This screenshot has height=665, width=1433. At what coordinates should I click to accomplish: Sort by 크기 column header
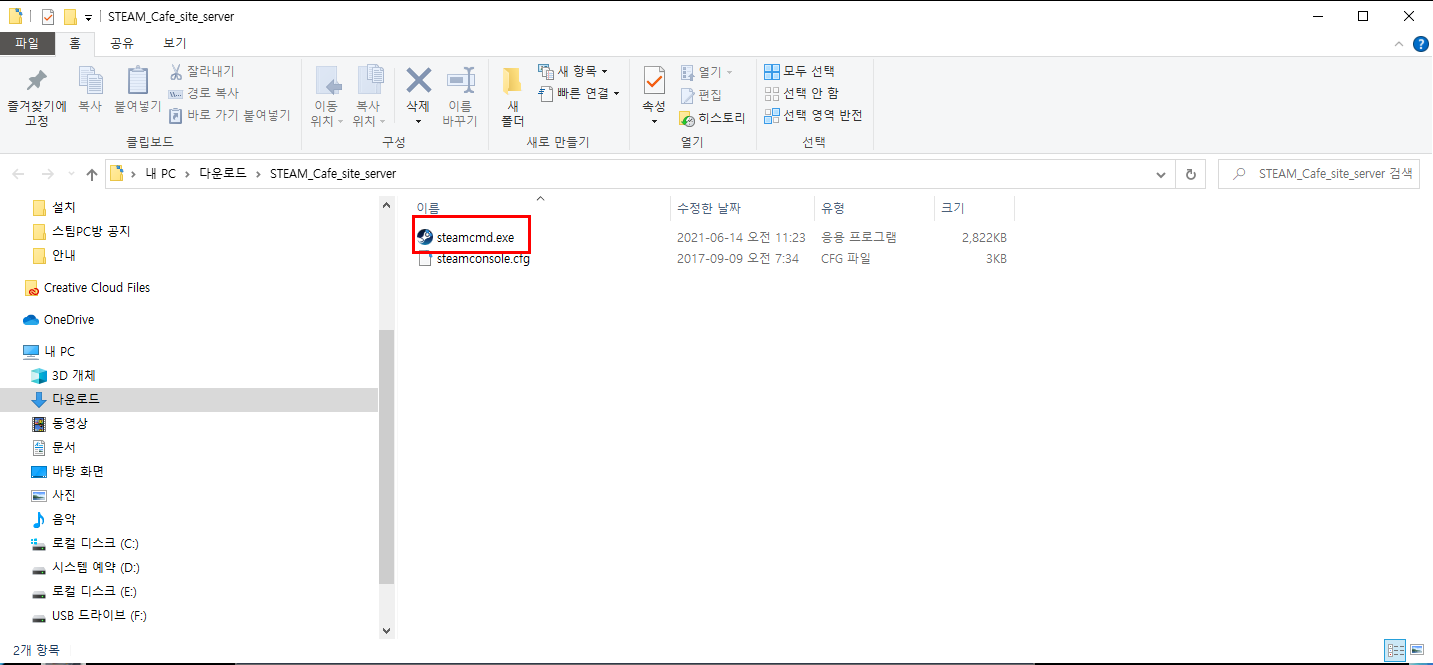[951, 208]
